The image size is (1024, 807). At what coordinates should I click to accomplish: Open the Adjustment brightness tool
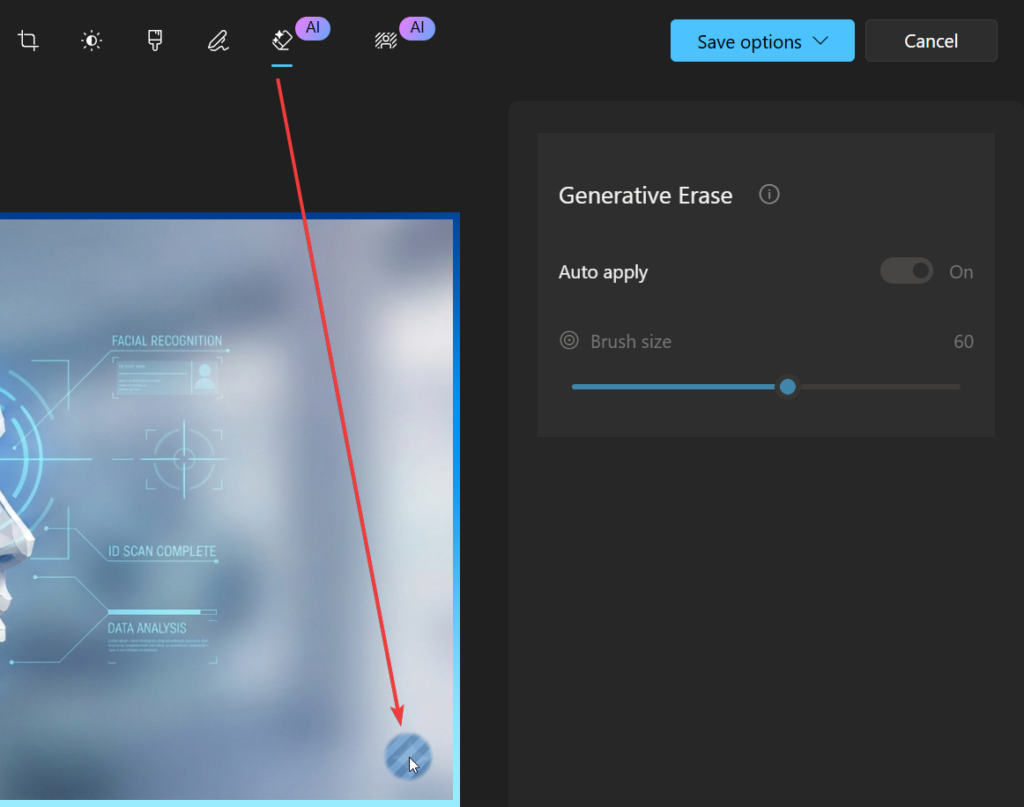pos(91,41)
